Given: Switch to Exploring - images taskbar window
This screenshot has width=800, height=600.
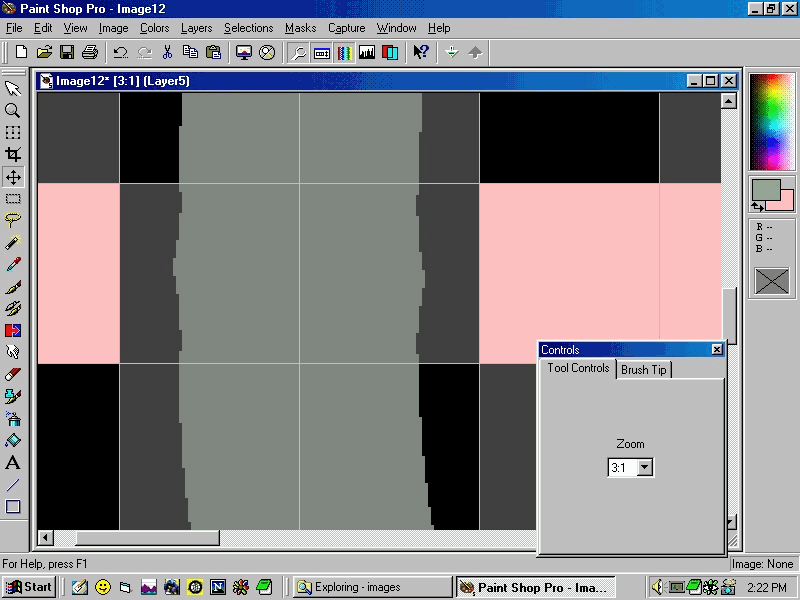Looking at the screenshot, I should (x=372, y=587).
